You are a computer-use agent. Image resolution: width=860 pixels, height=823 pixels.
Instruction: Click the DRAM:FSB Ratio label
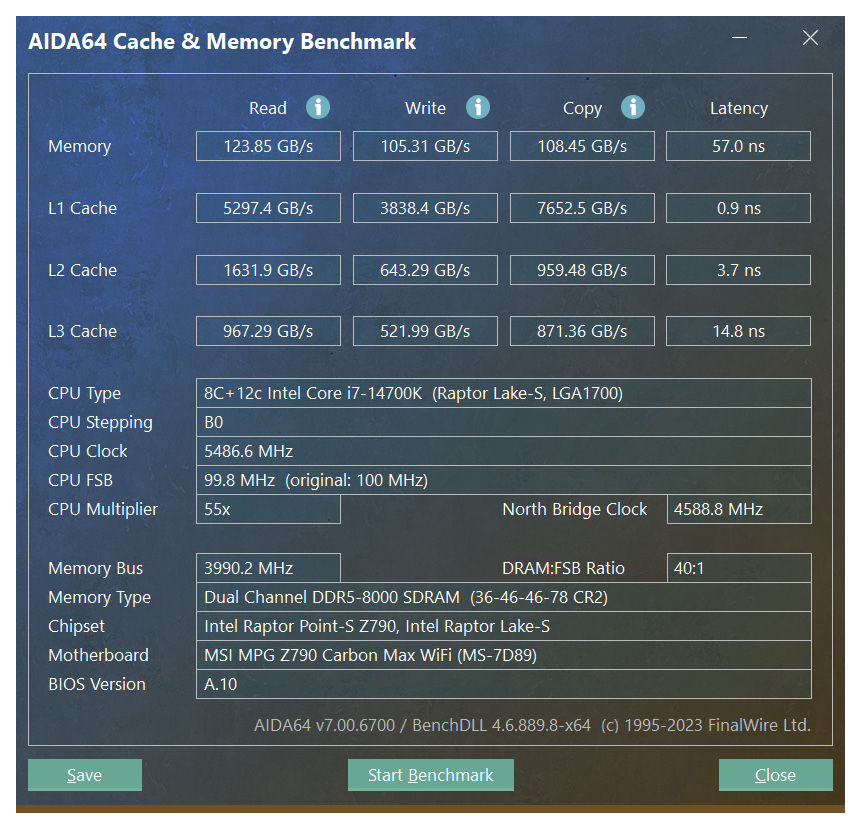563,568
